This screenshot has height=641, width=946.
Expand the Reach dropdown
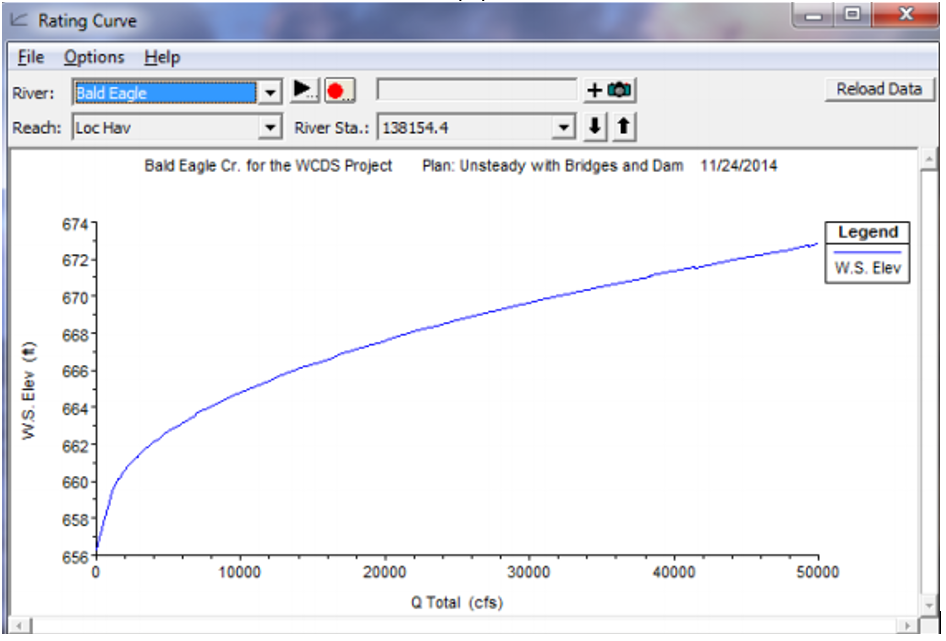tap(270, 128)
